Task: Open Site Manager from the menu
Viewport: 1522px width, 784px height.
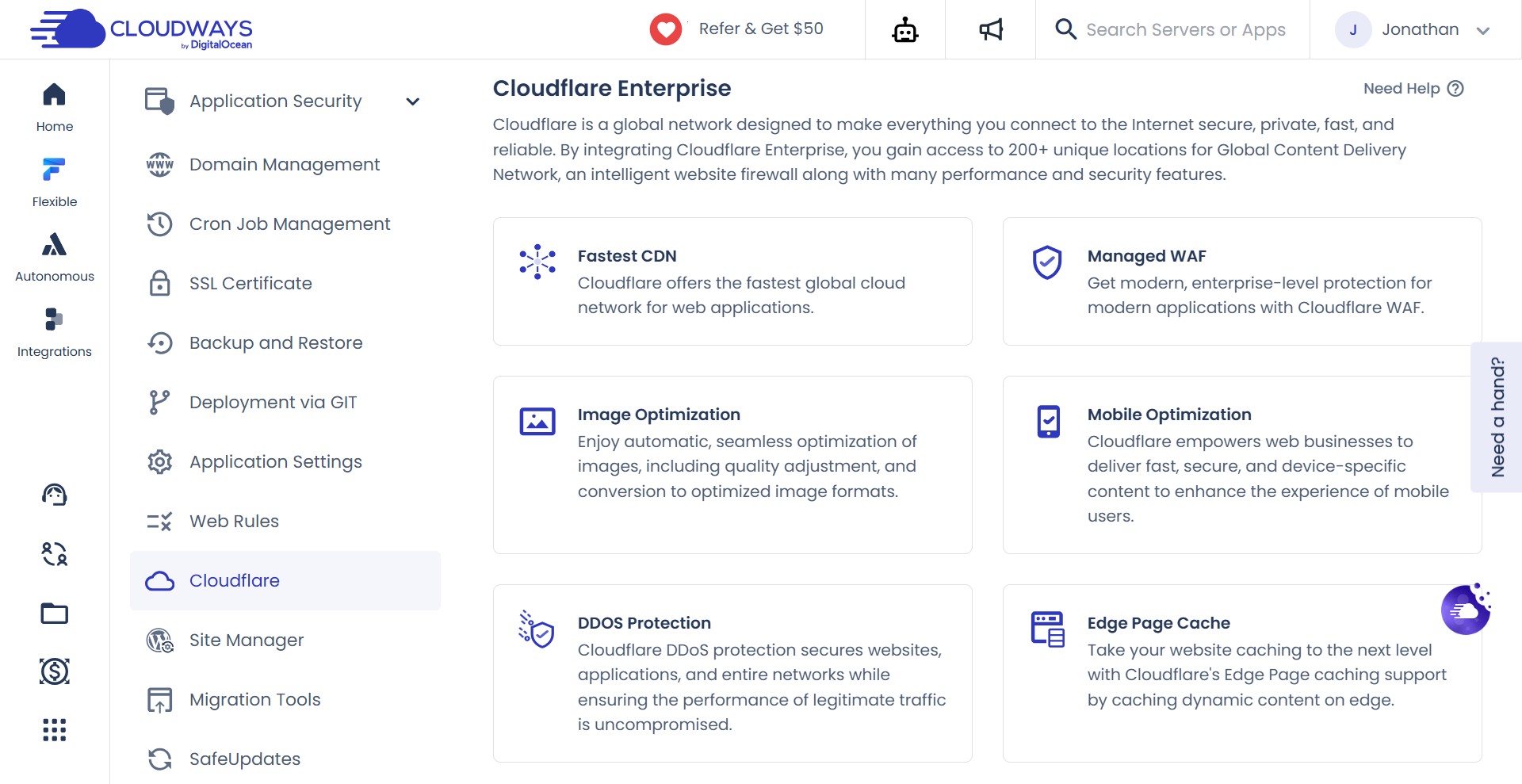Action: tap(246, 640)
